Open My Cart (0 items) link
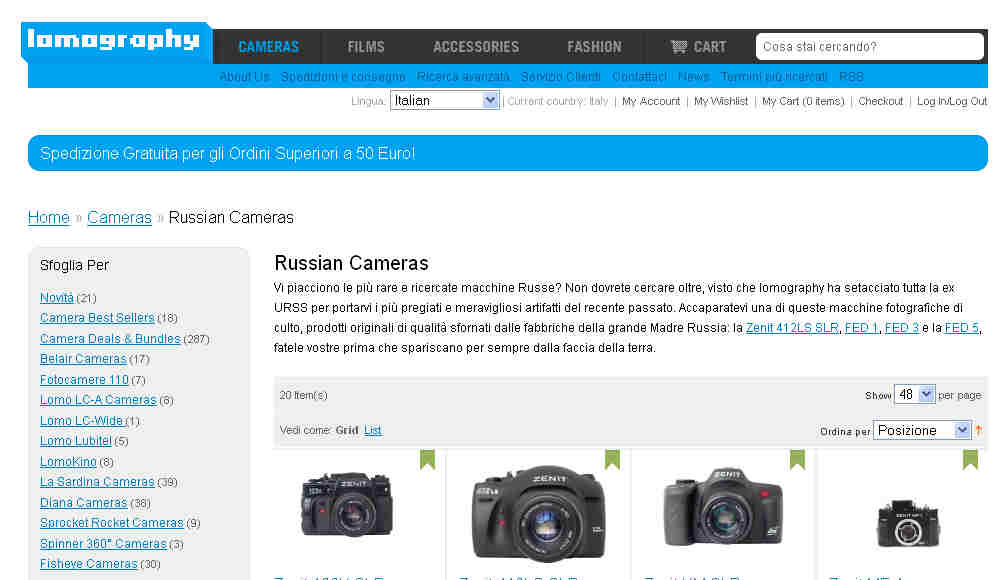Image resolution: width=994 pixels, height=580 pixels. click(803, 101)
